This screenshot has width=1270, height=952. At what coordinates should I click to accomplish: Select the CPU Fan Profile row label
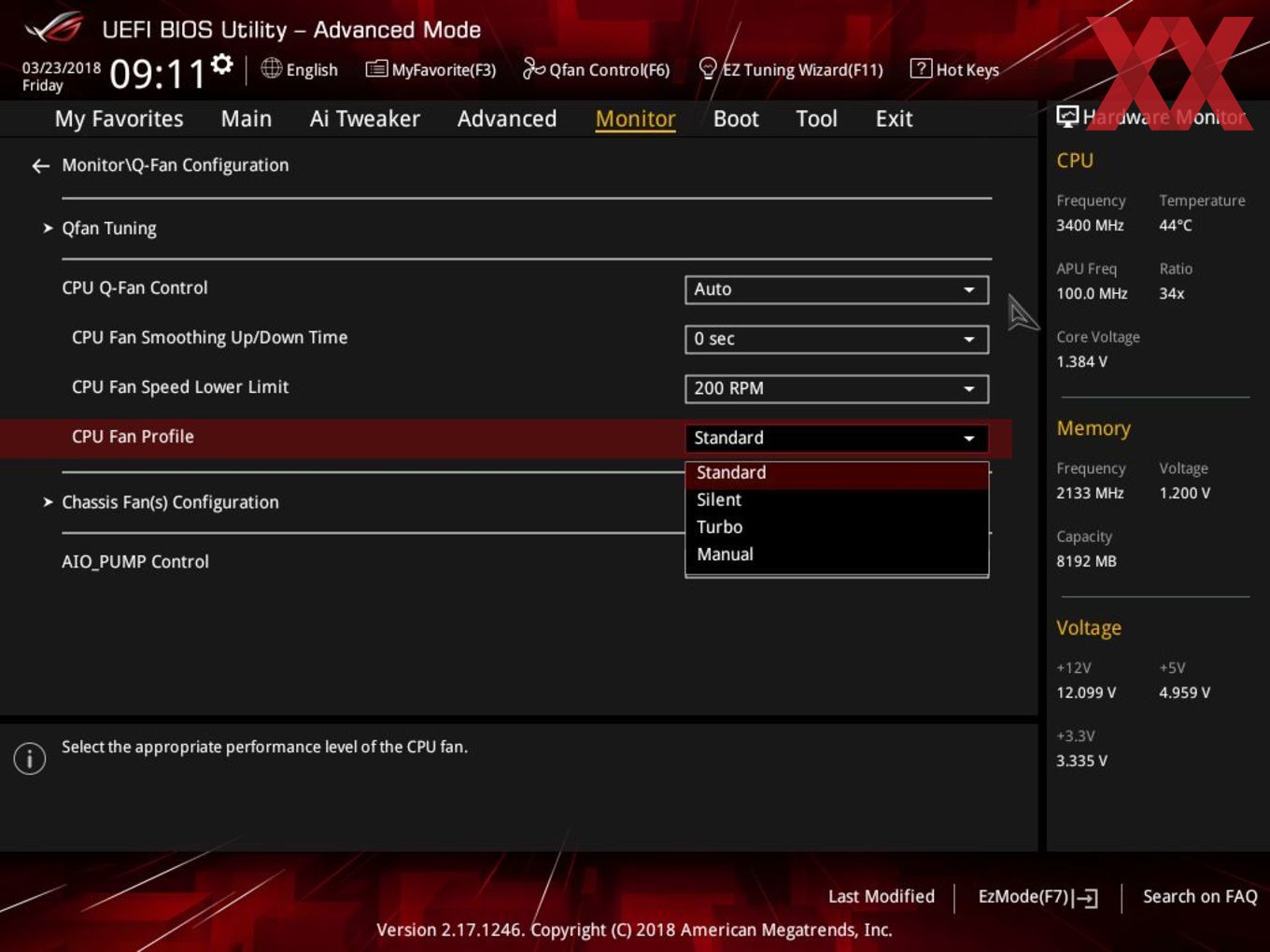click(x=133, y=437)
